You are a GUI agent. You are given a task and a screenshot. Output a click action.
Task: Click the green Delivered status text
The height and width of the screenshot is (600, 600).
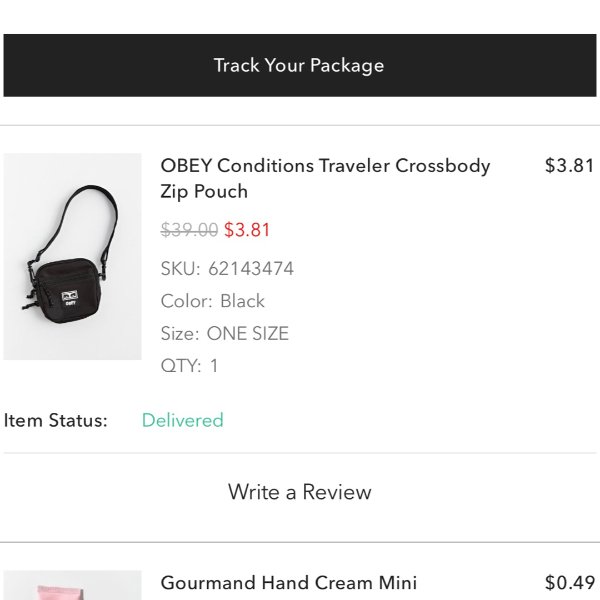point(183,420)
